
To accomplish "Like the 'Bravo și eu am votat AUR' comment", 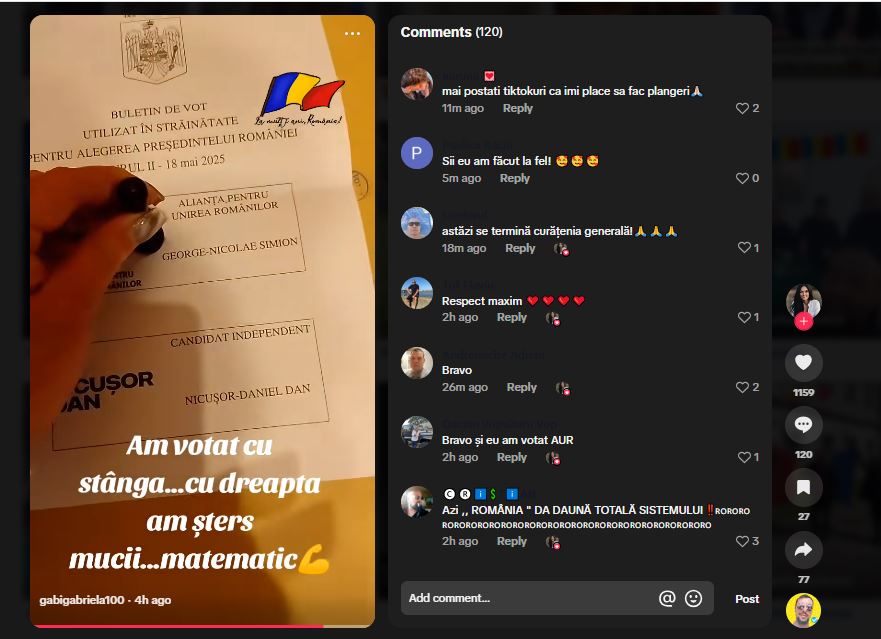I will click(748, 457).
